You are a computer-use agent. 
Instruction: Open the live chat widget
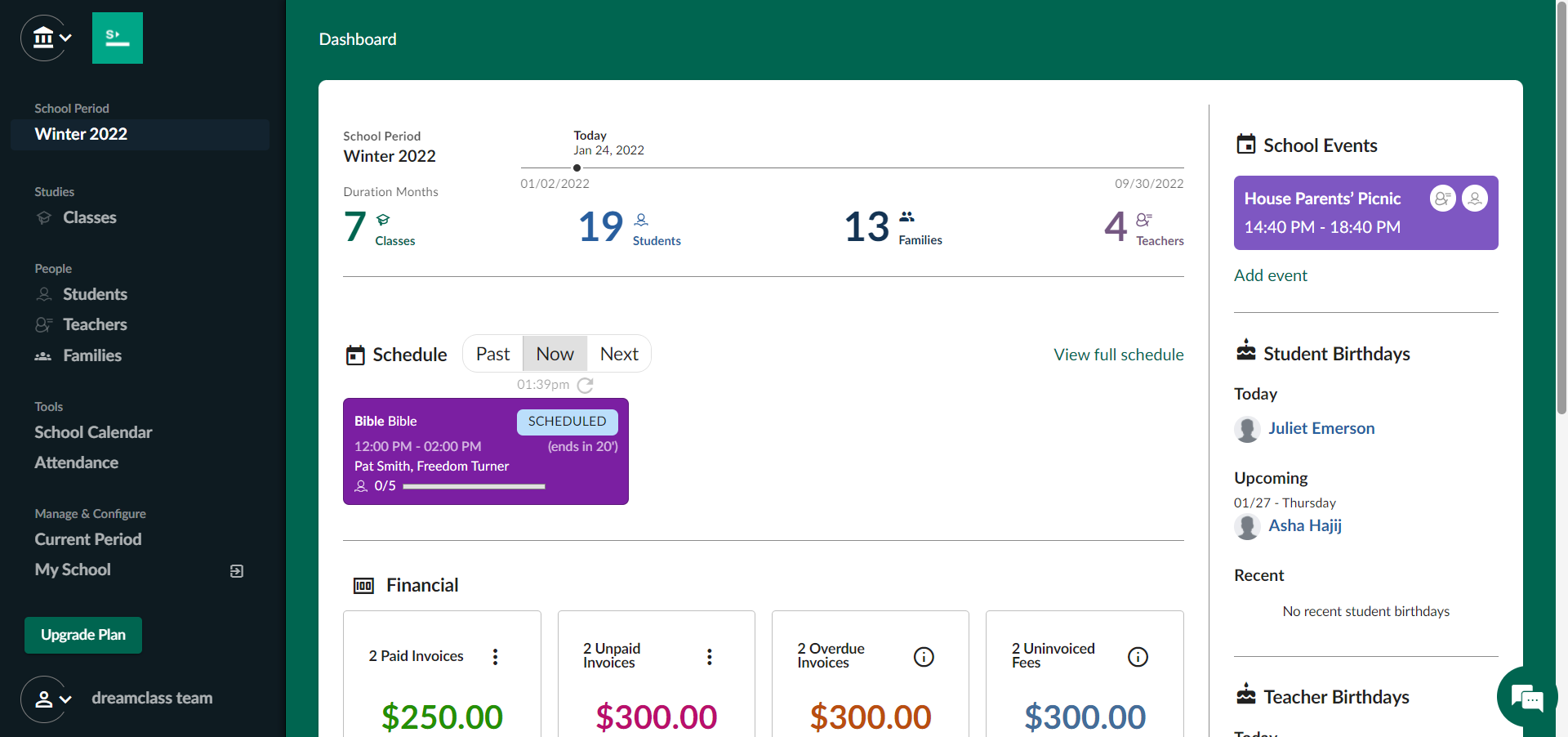(x=1526, y=697)
